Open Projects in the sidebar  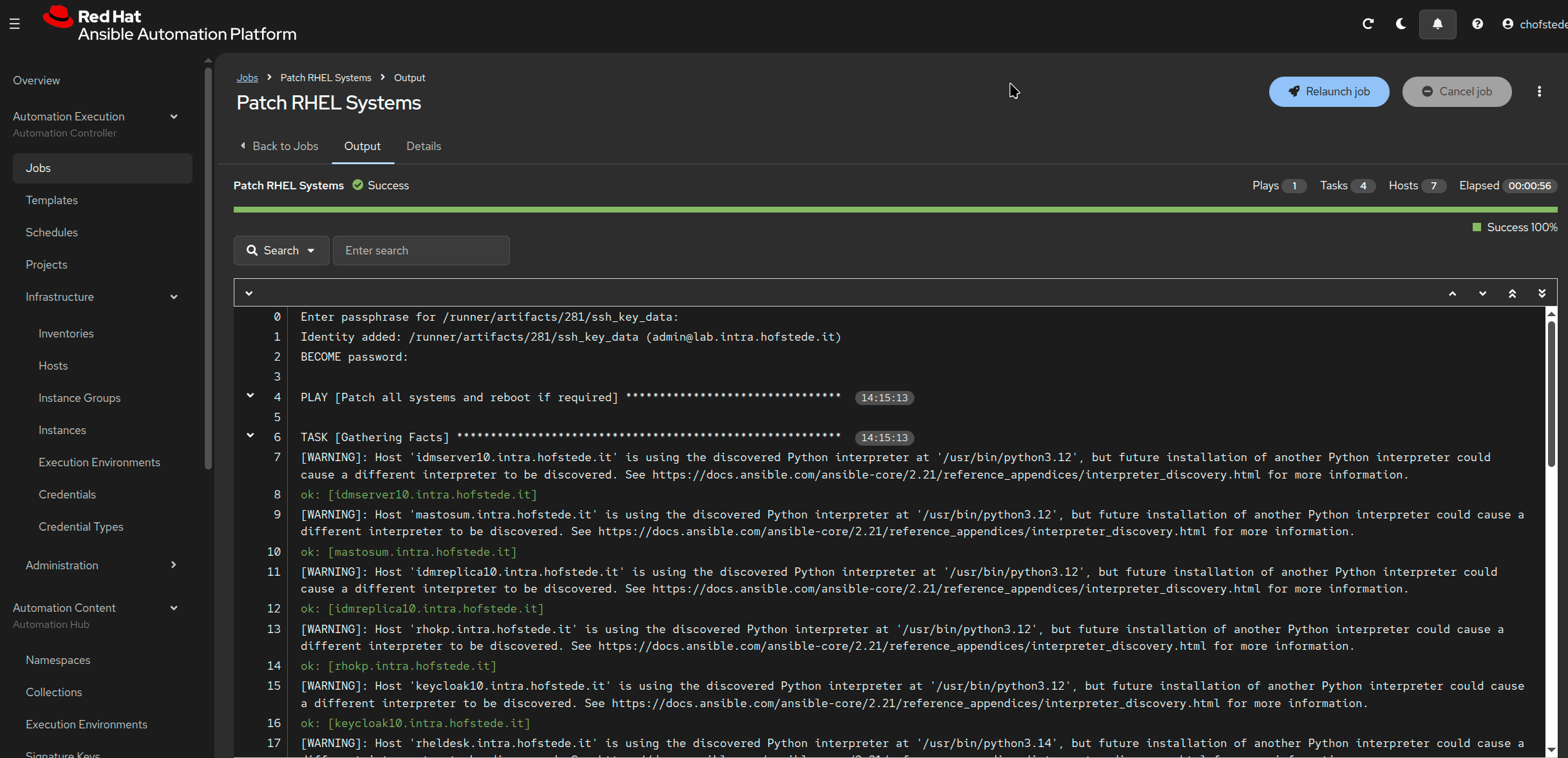pos(46,265)
